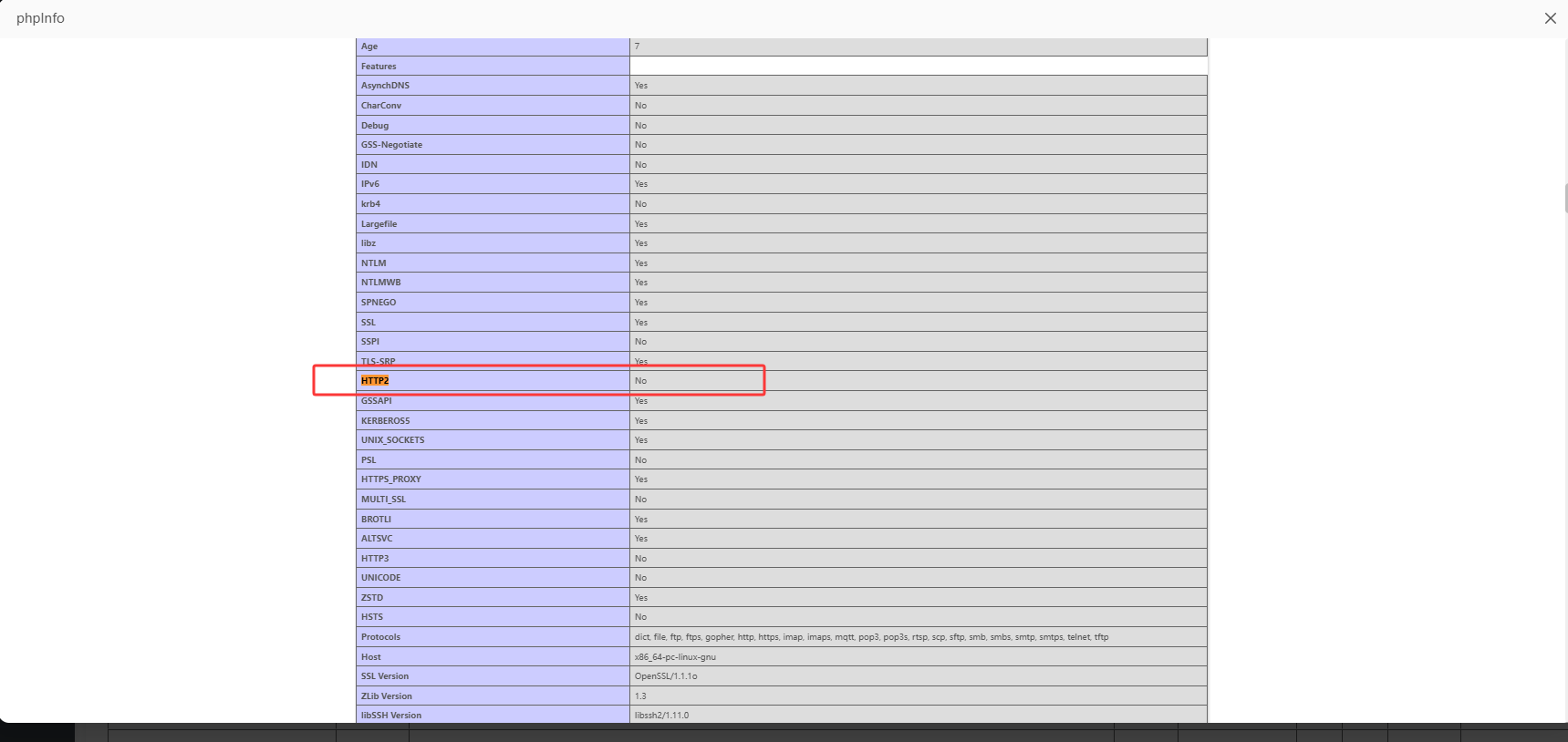Select the Protocols row label
This screenshot has width=1568, height=742.
click(x=380, y=637)
